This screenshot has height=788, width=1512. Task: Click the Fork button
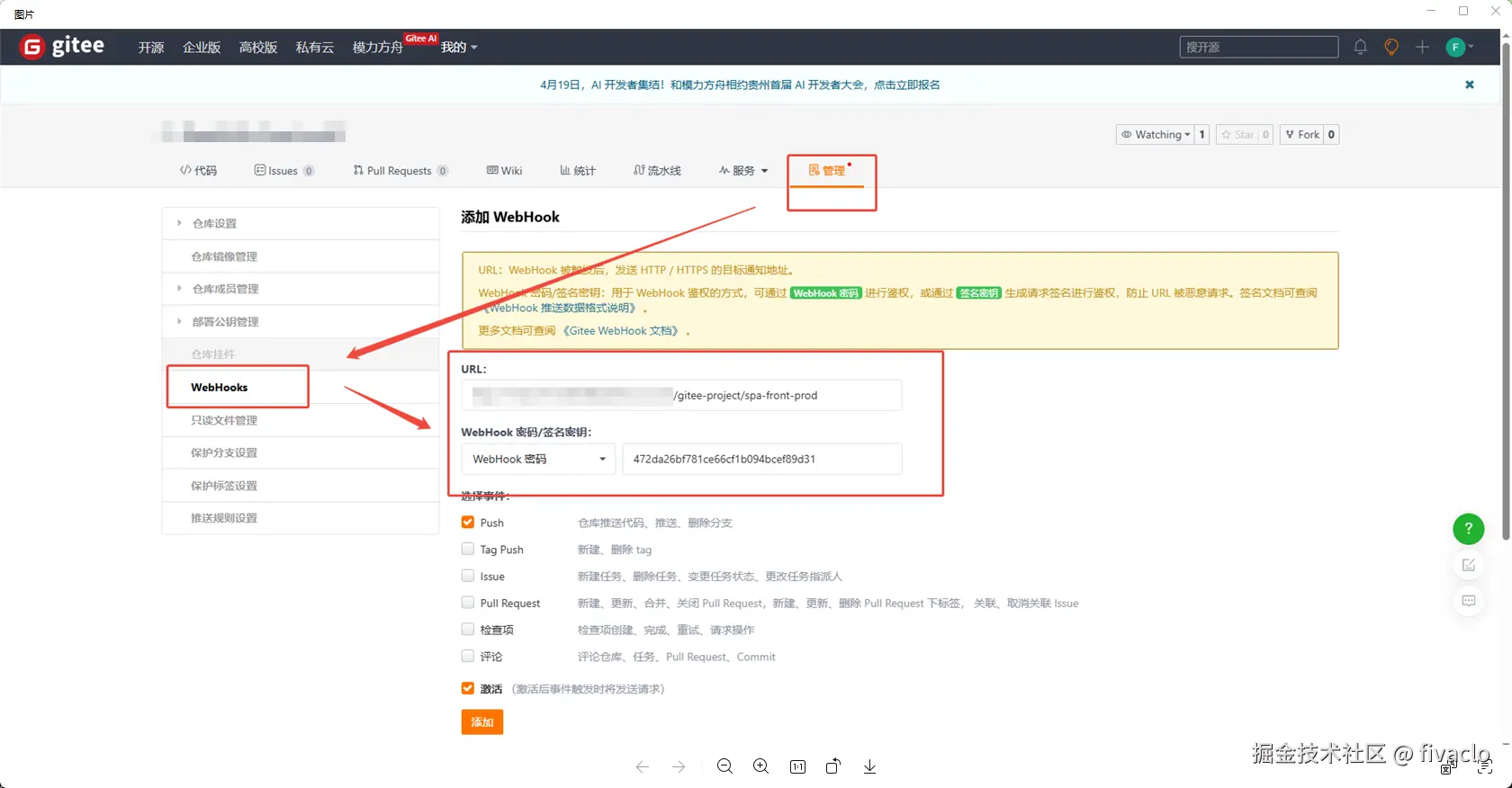coord(1302,135)
